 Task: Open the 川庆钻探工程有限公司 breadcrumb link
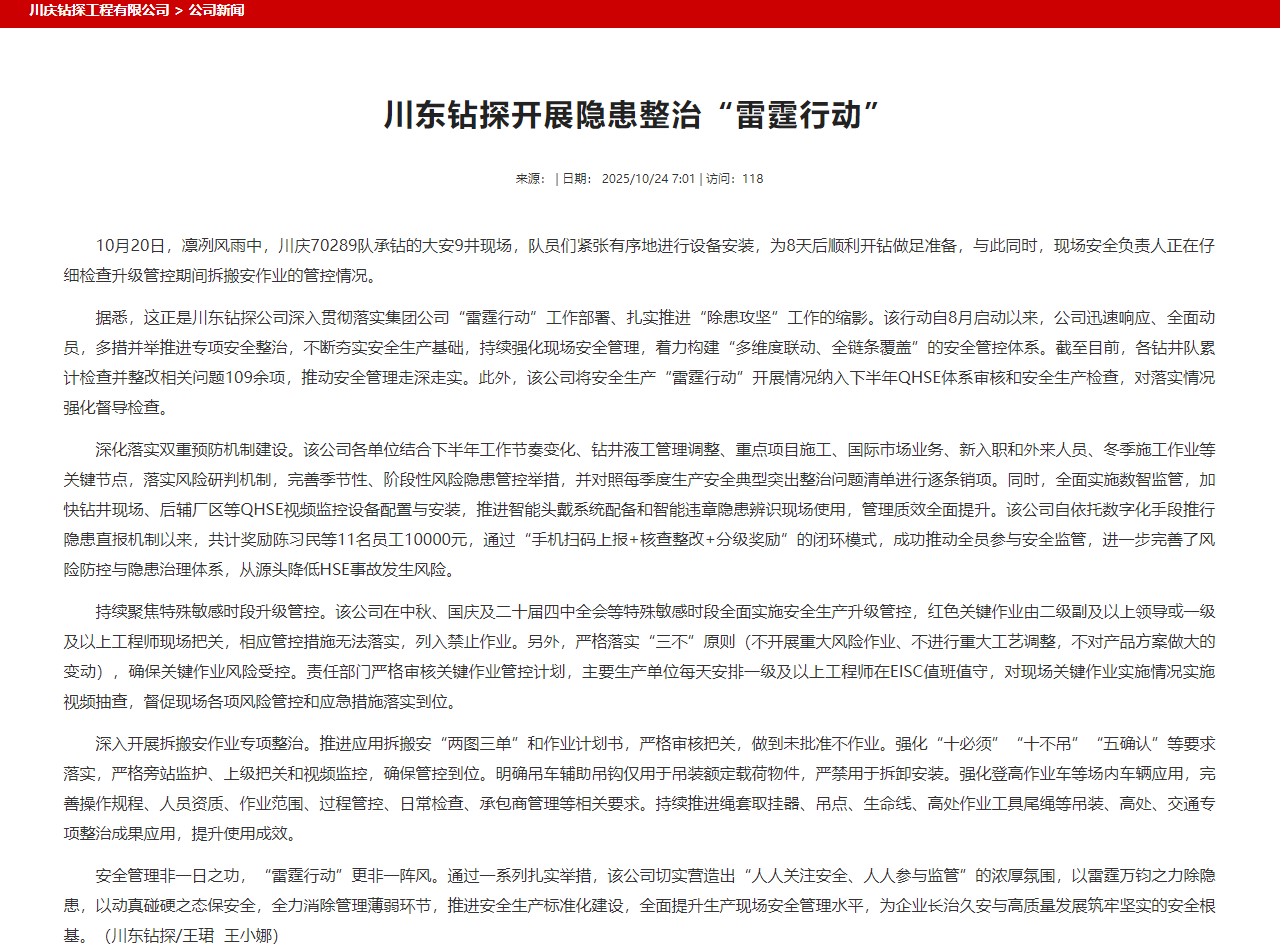click(99, 11)
